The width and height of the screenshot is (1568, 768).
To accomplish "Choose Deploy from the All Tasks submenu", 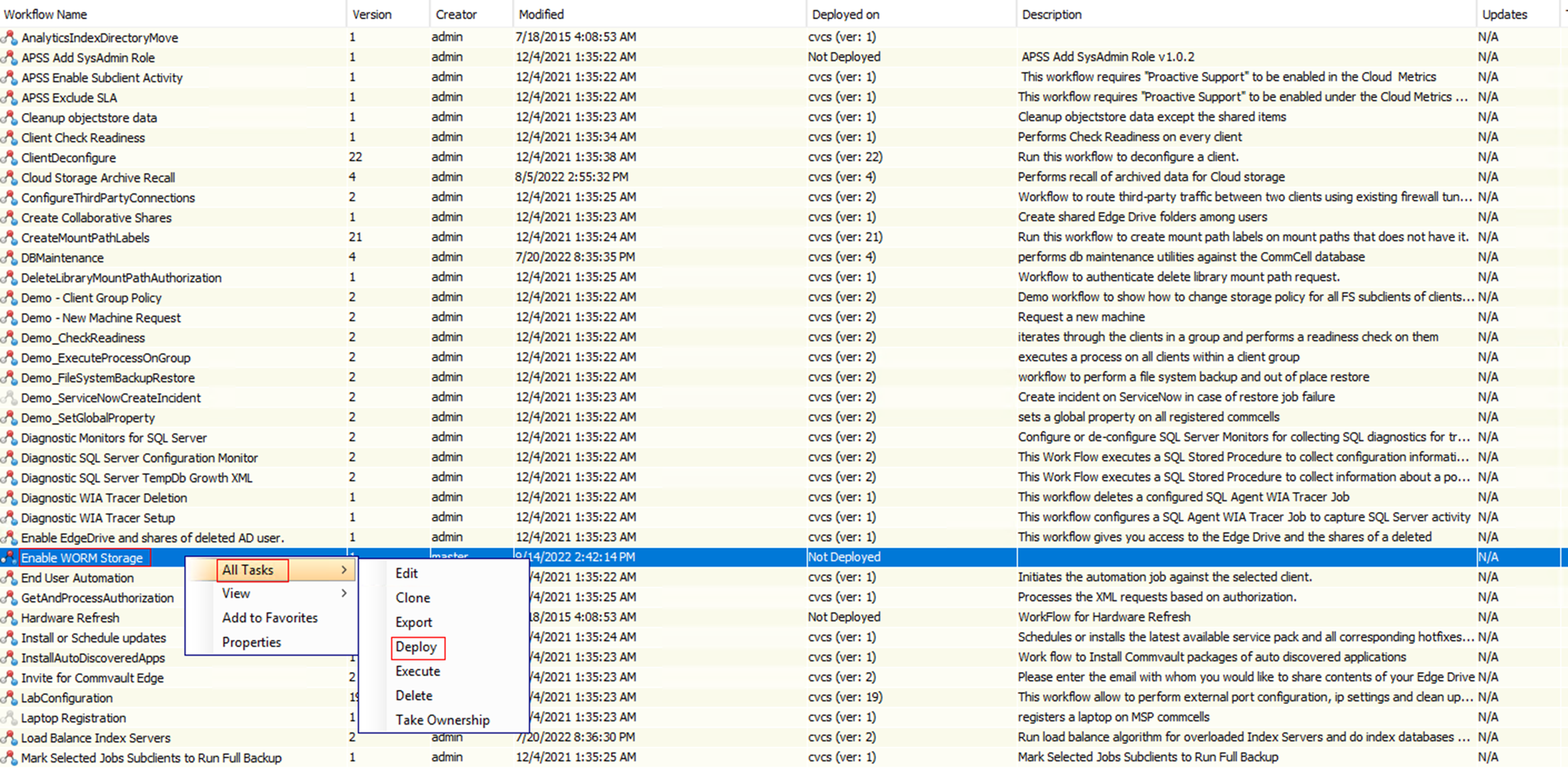I will coord(417,647).
